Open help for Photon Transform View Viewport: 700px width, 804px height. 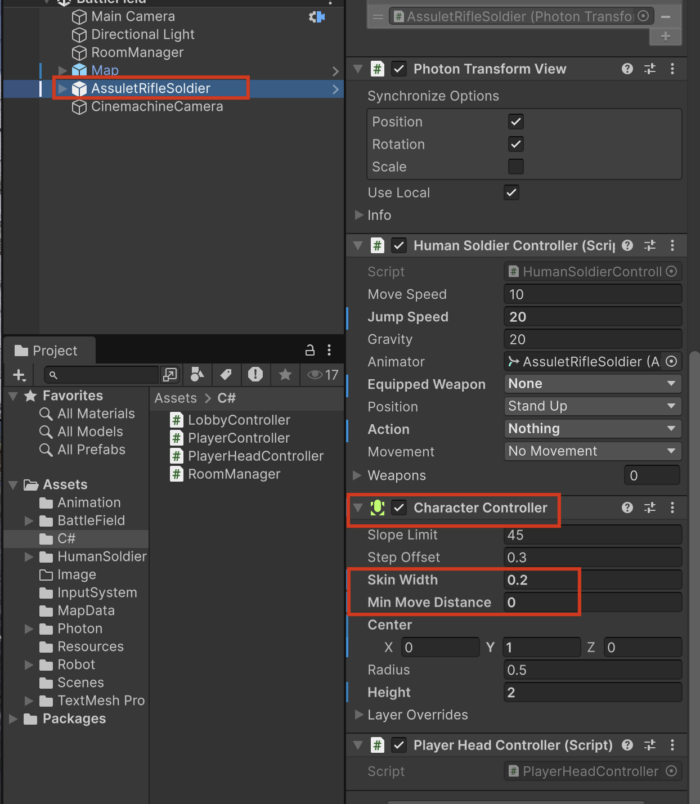(x=627, y=69)
